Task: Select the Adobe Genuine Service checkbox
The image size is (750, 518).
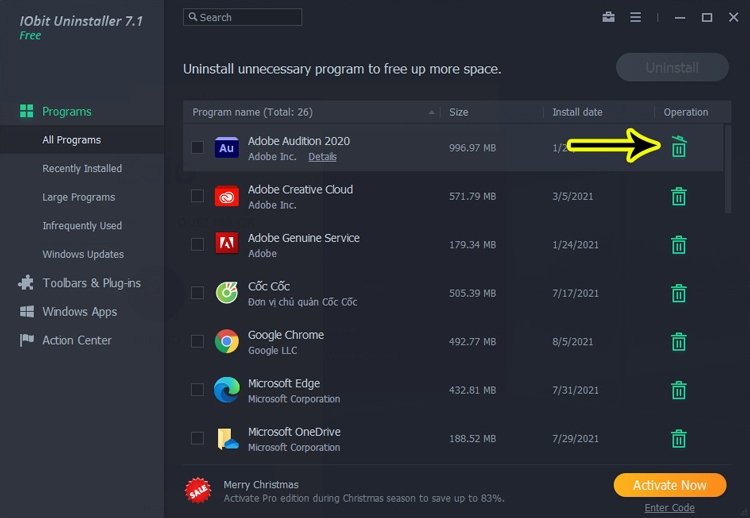Action: click(x=197, y=244)
